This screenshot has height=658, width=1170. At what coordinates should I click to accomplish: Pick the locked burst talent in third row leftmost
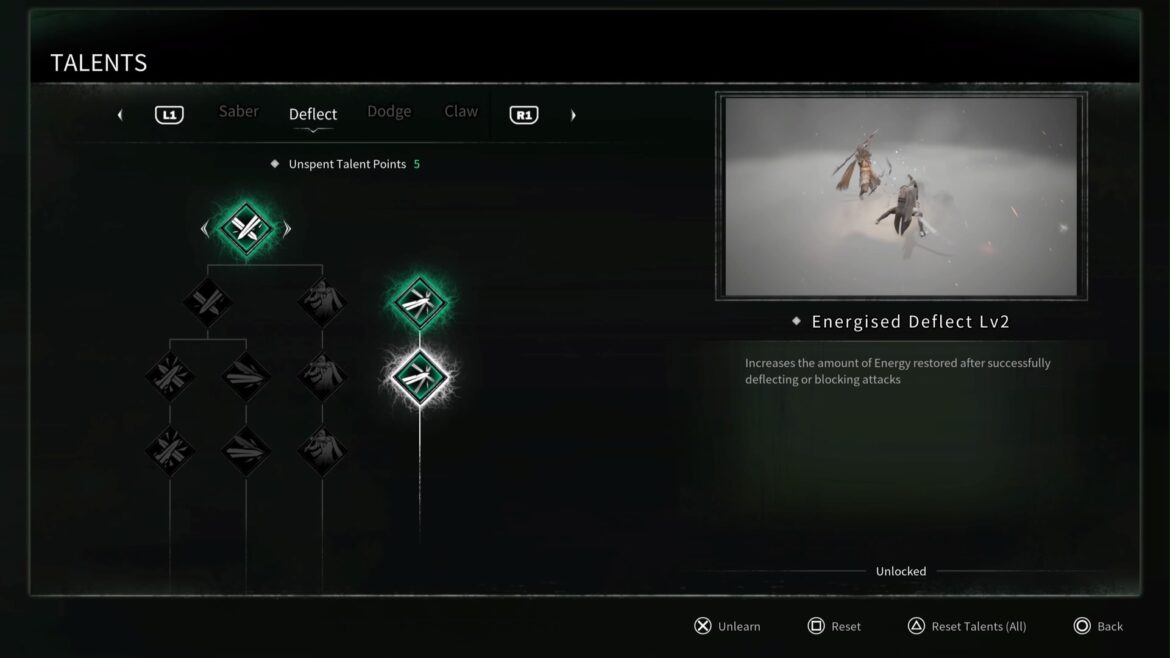pos(170,377)
